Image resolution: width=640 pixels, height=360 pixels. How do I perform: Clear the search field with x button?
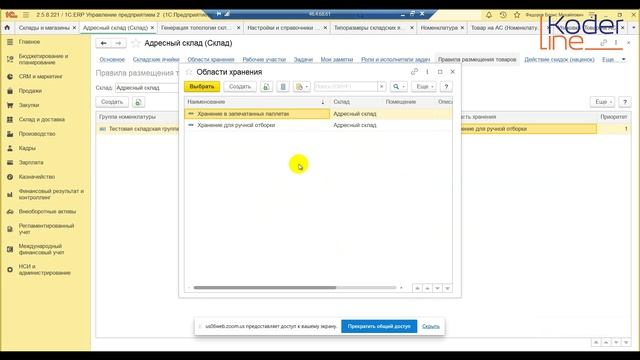tap(382, 87)
